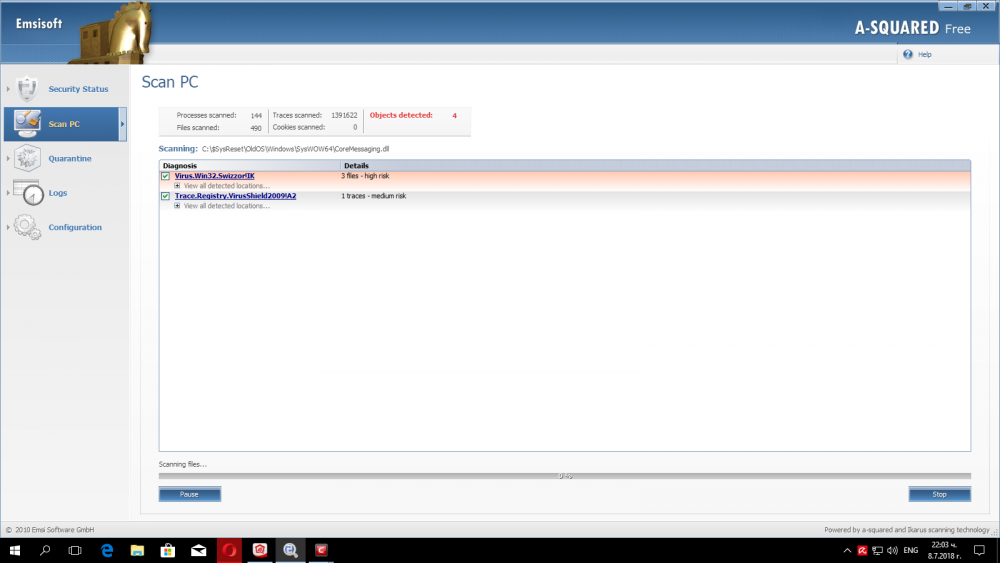Uncheck Trace.Registry.VirusShield2009!A2 checkbox
The image size is (1000, 563).
coord(165,196)
